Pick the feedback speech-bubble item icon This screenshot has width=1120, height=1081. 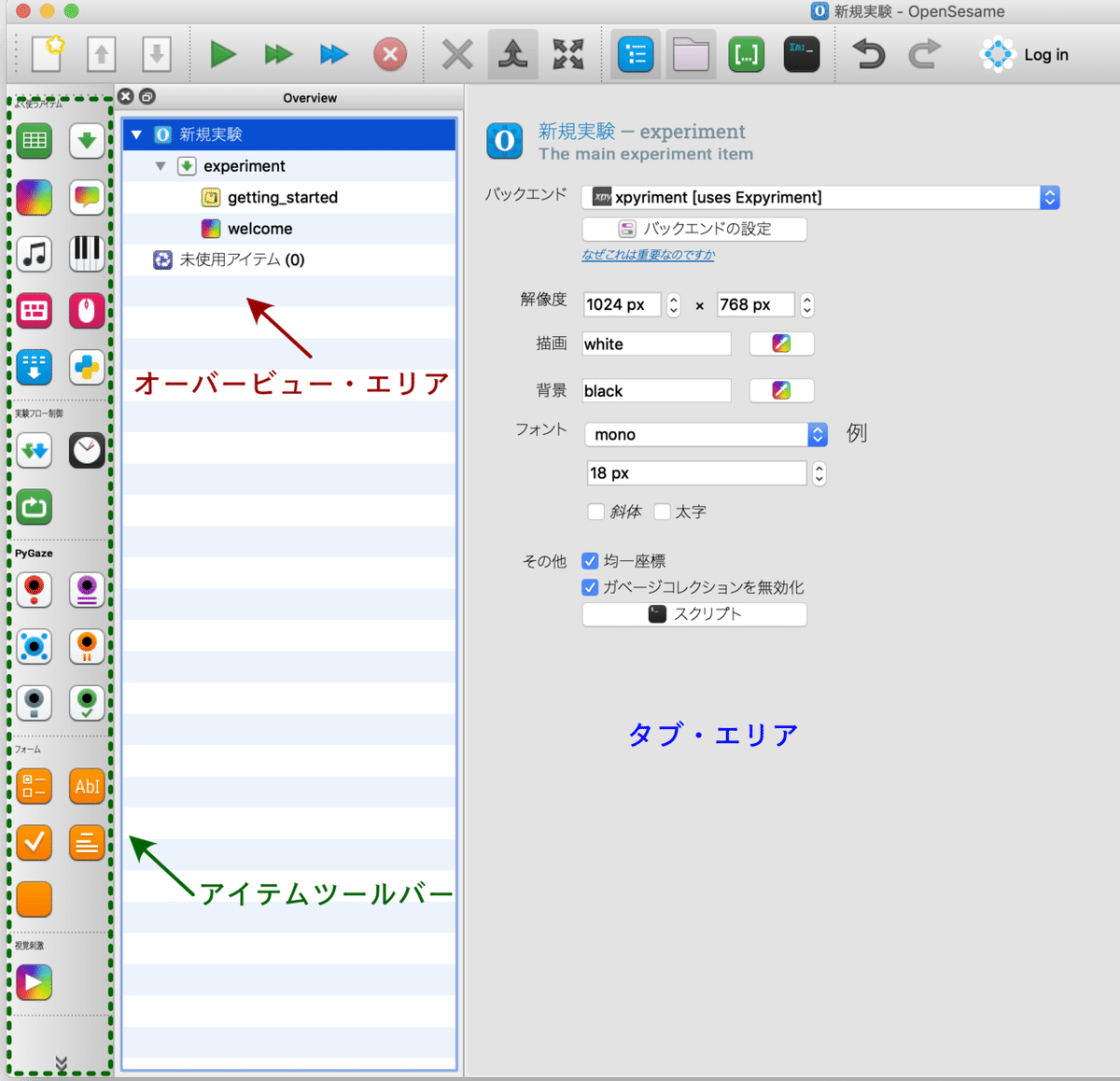pos(87,198)
